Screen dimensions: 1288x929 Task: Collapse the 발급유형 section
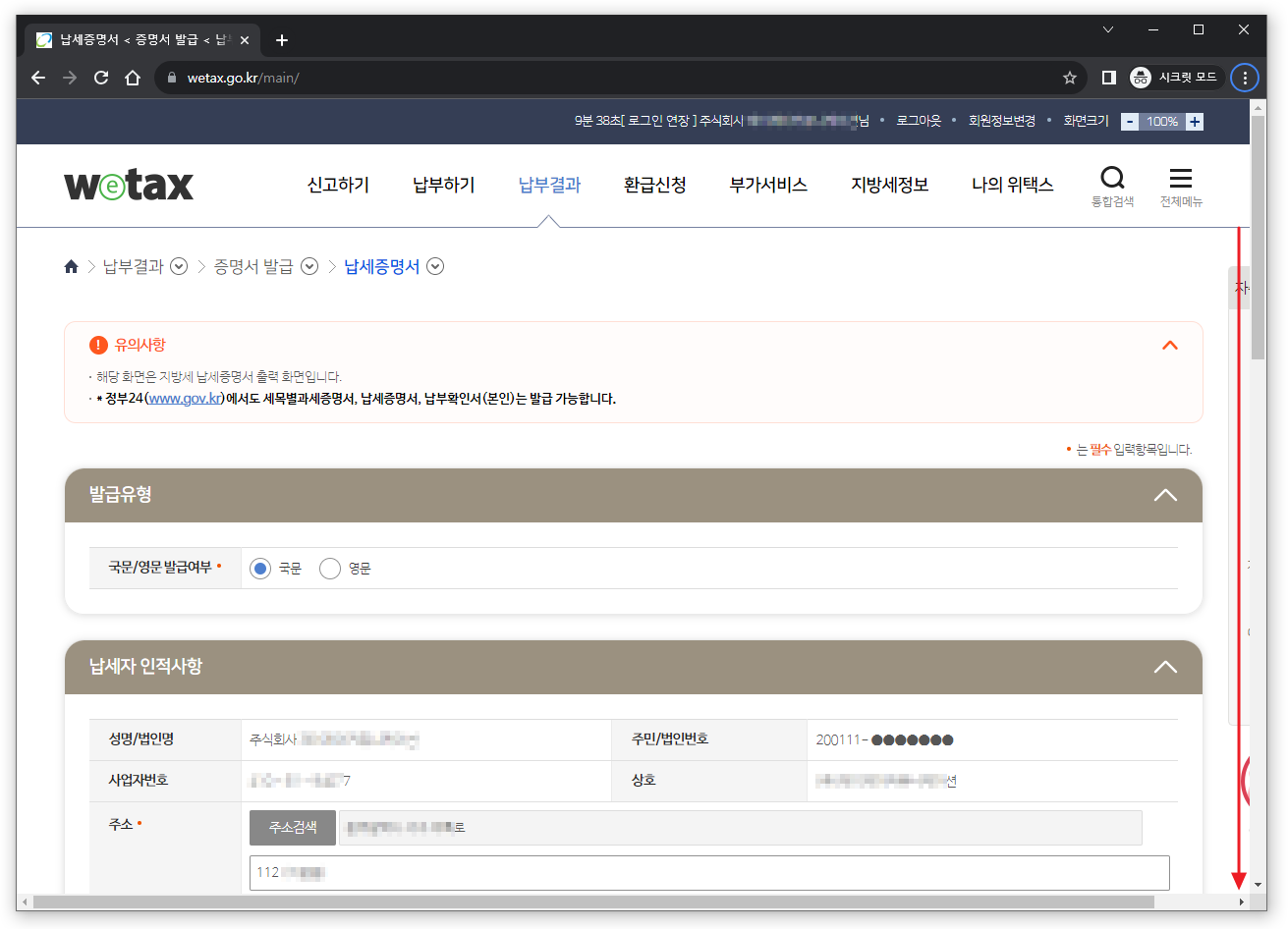click(x=1165, y=495)
